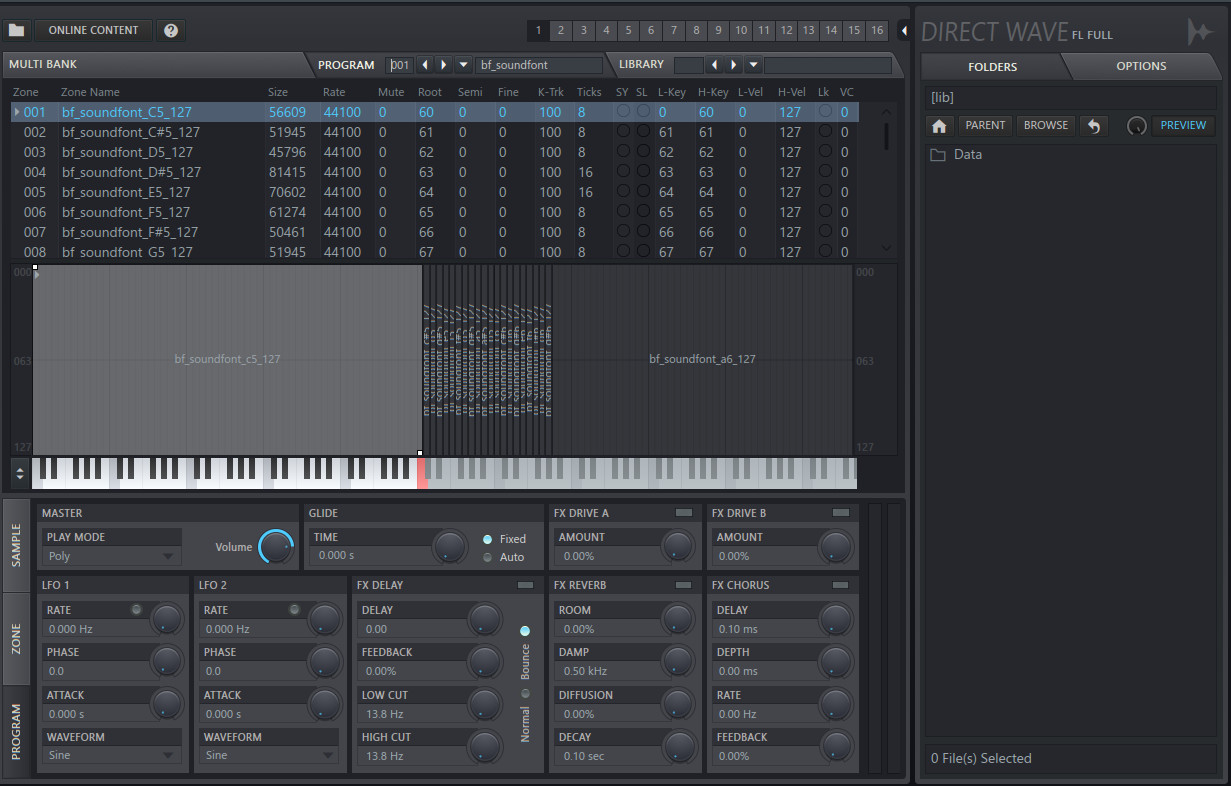Adjust the Master Volume knob
The image size is (1231, 786).
[x=276, y=547]
